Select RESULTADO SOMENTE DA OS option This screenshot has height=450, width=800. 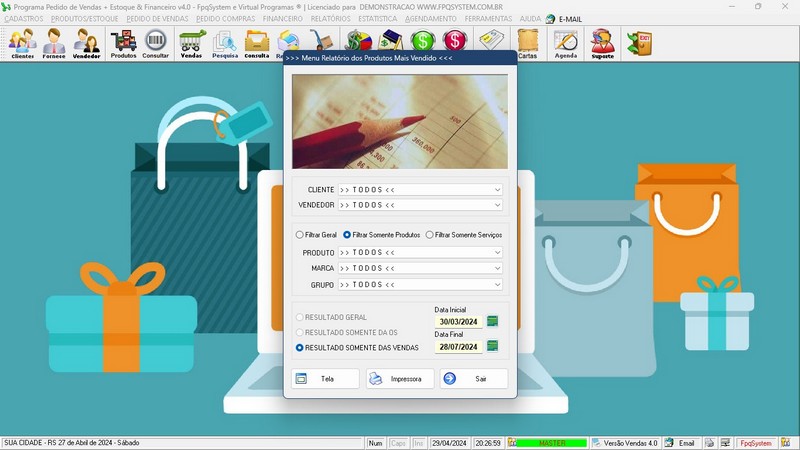coord(346,332)
